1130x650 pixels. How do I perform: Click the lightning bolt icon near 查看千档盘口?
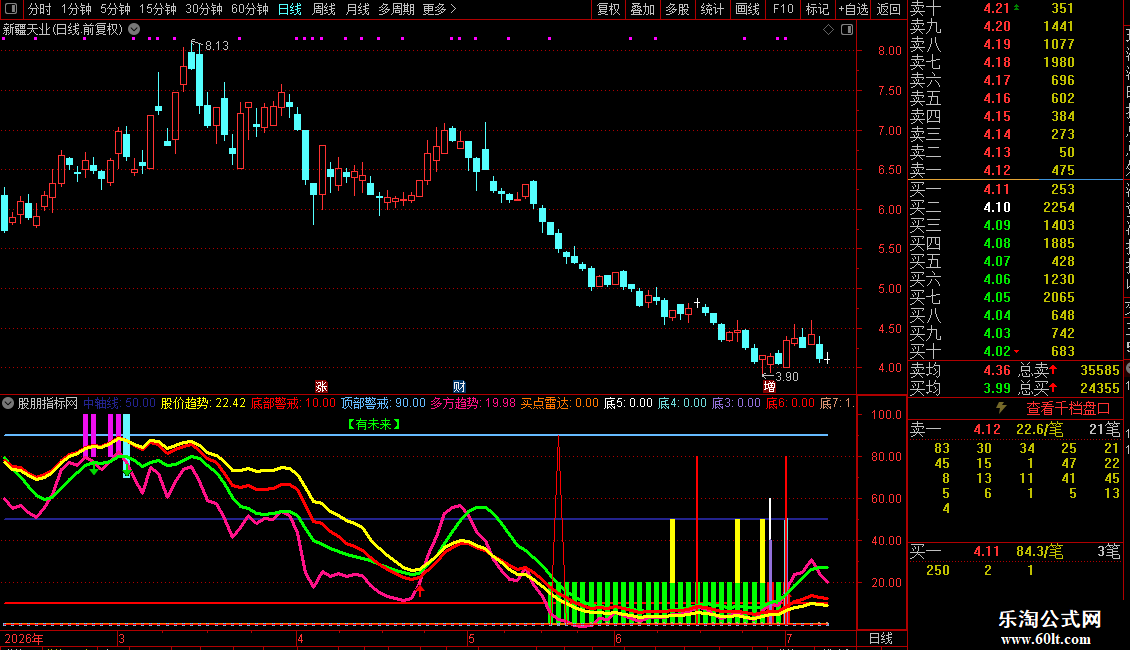[x=1001, y=408]
